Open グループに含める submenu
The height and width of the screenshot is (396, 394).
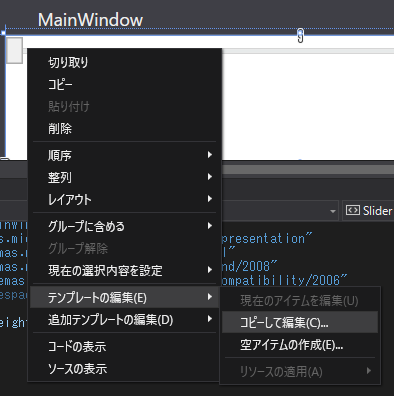[125, 226]
